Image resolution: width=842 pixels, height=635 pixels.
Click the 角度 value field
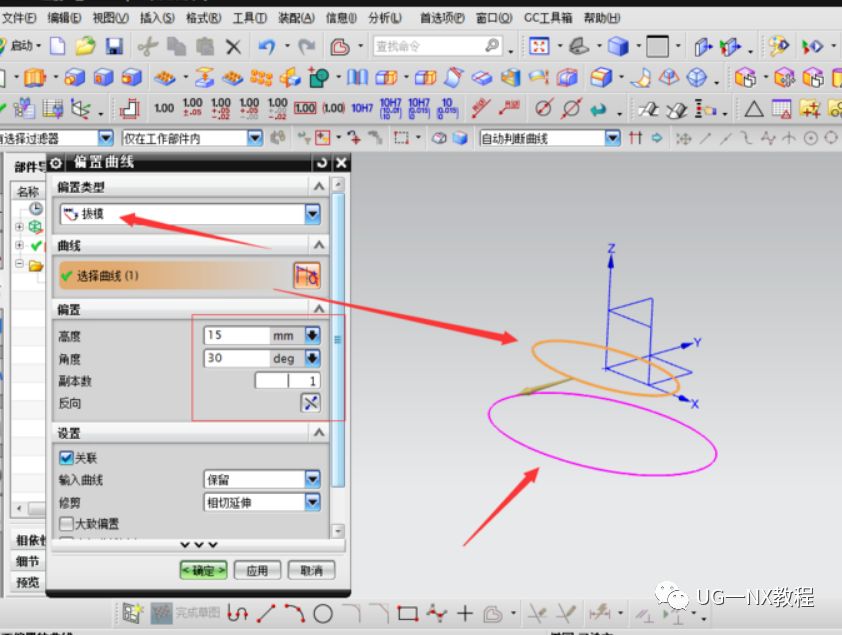click(237, 358)
